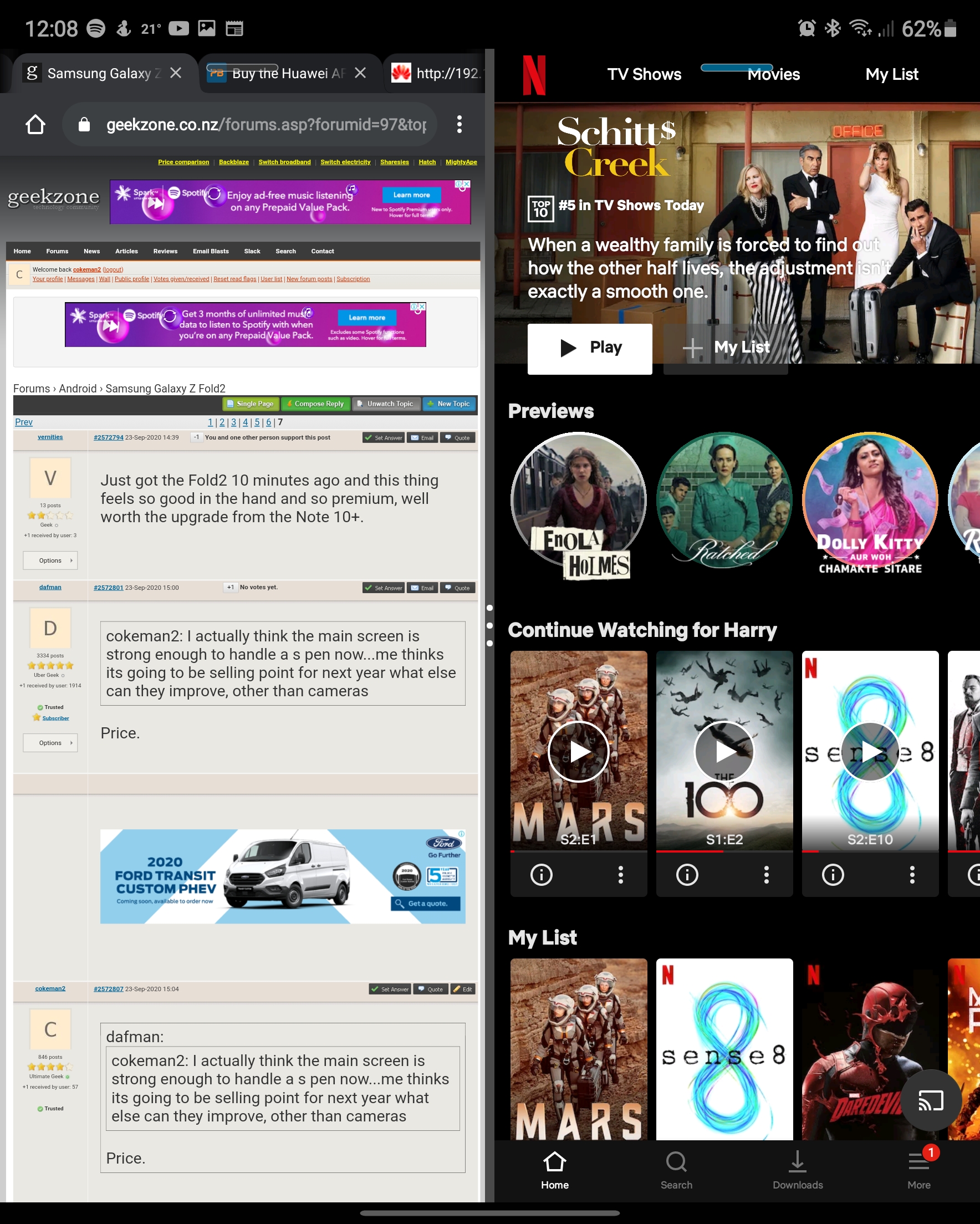Tap the Chrome home icon
980x1224 pixels.
[35, 124]
